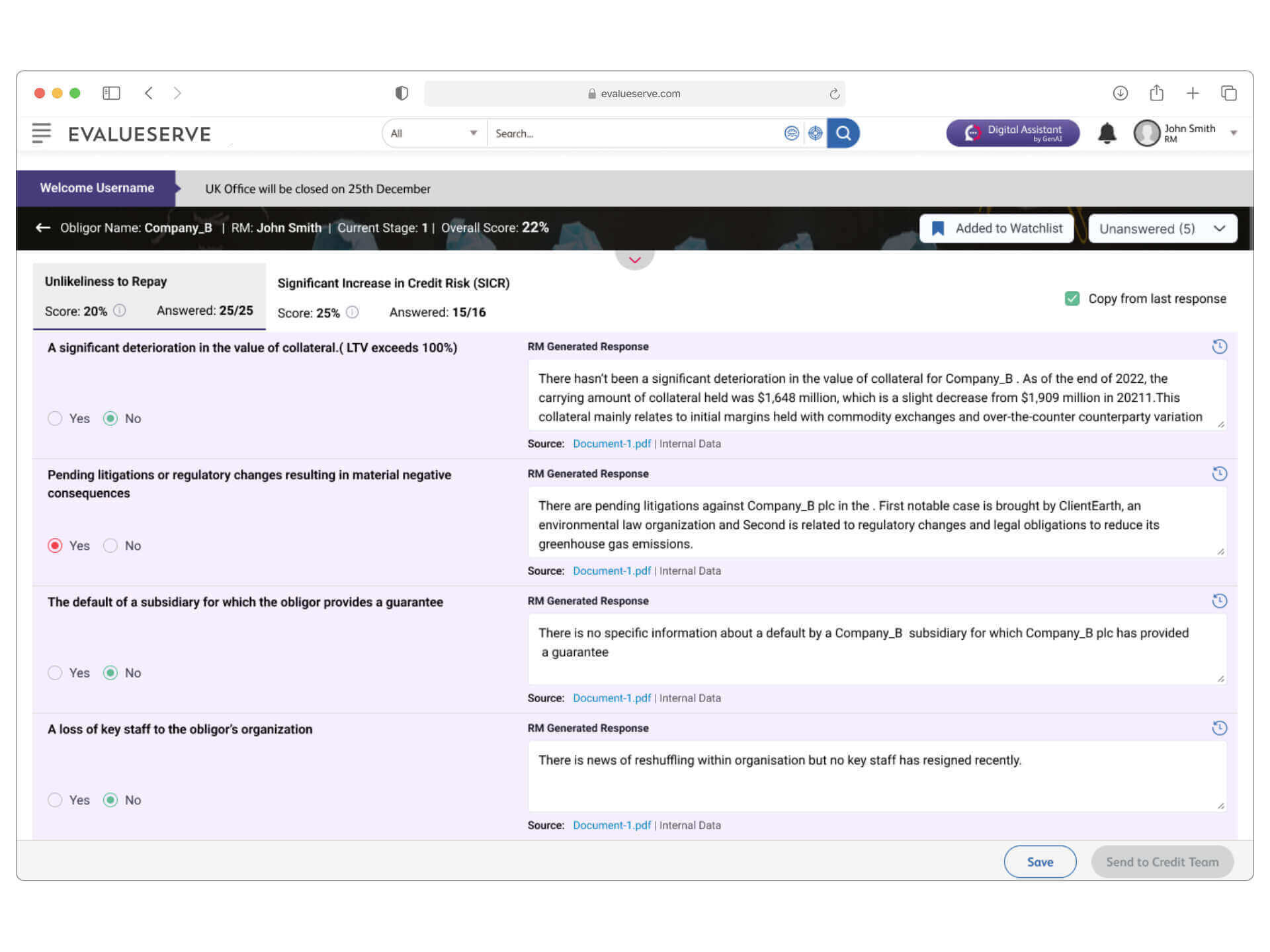Open history icon on pending litigations response

pos(1220,473)
